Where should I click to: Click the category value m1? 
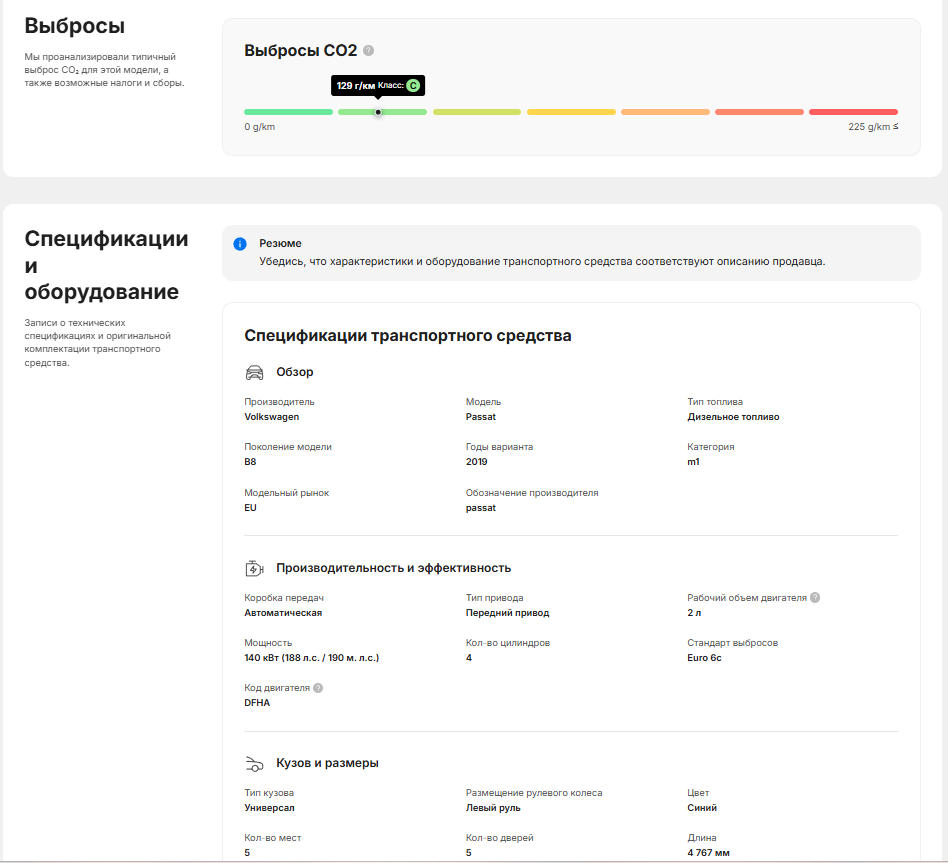click(x=693, y=461)
